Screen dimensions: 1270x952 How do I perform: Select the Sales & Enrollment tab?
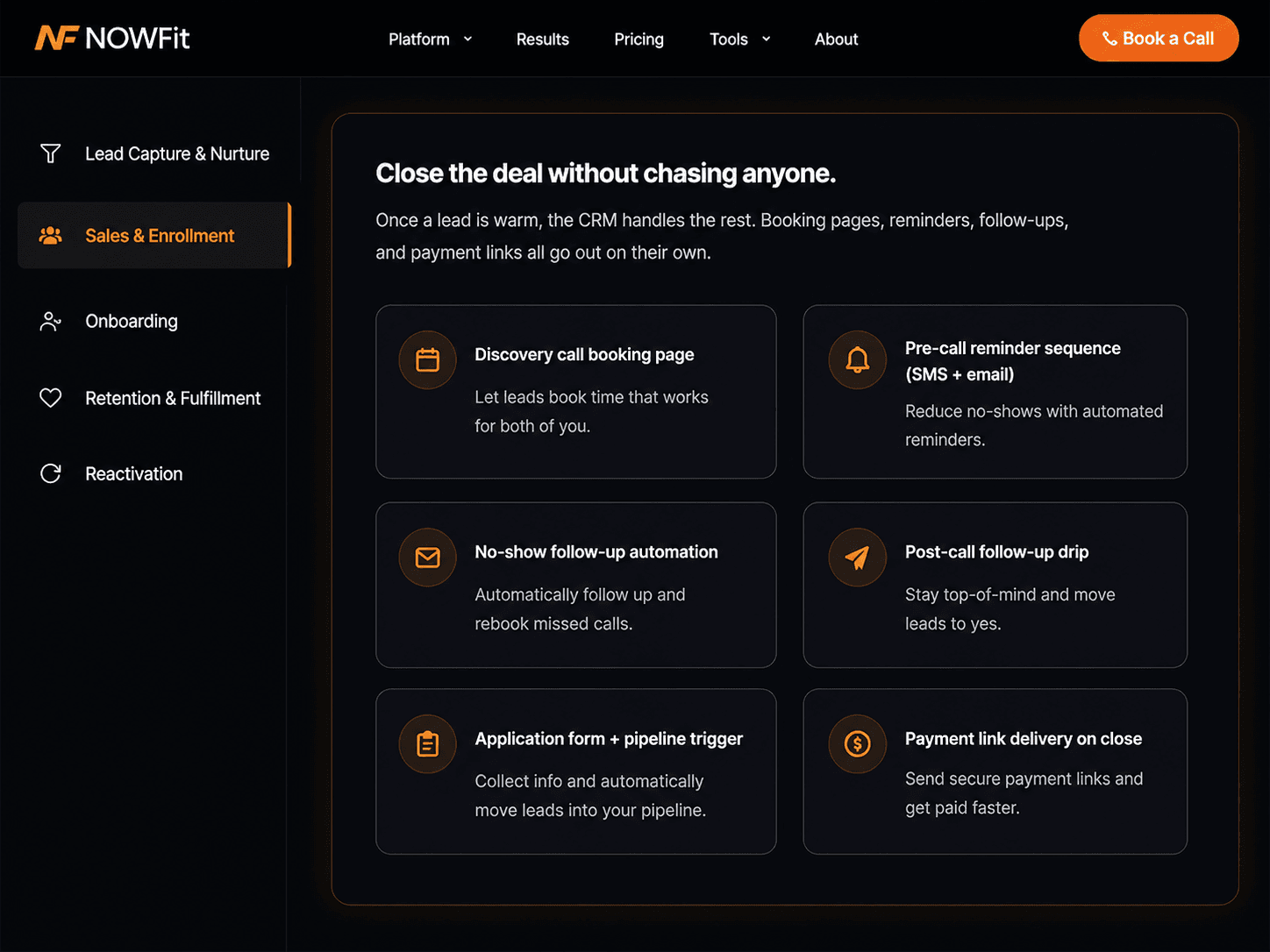(x=154, y=236)
